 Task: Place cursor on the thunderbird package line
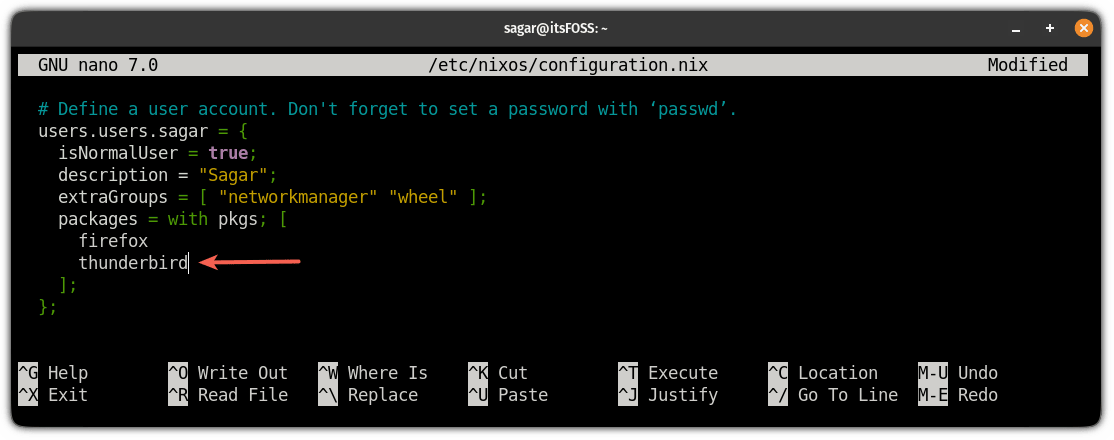133,263
